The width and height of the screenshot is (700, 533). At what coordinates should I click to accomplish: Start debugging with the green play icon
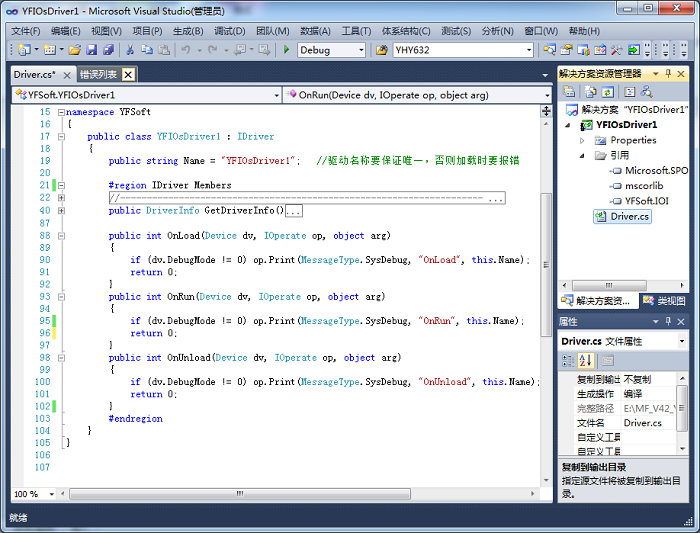pyautogui.click(x=287, y=50)
